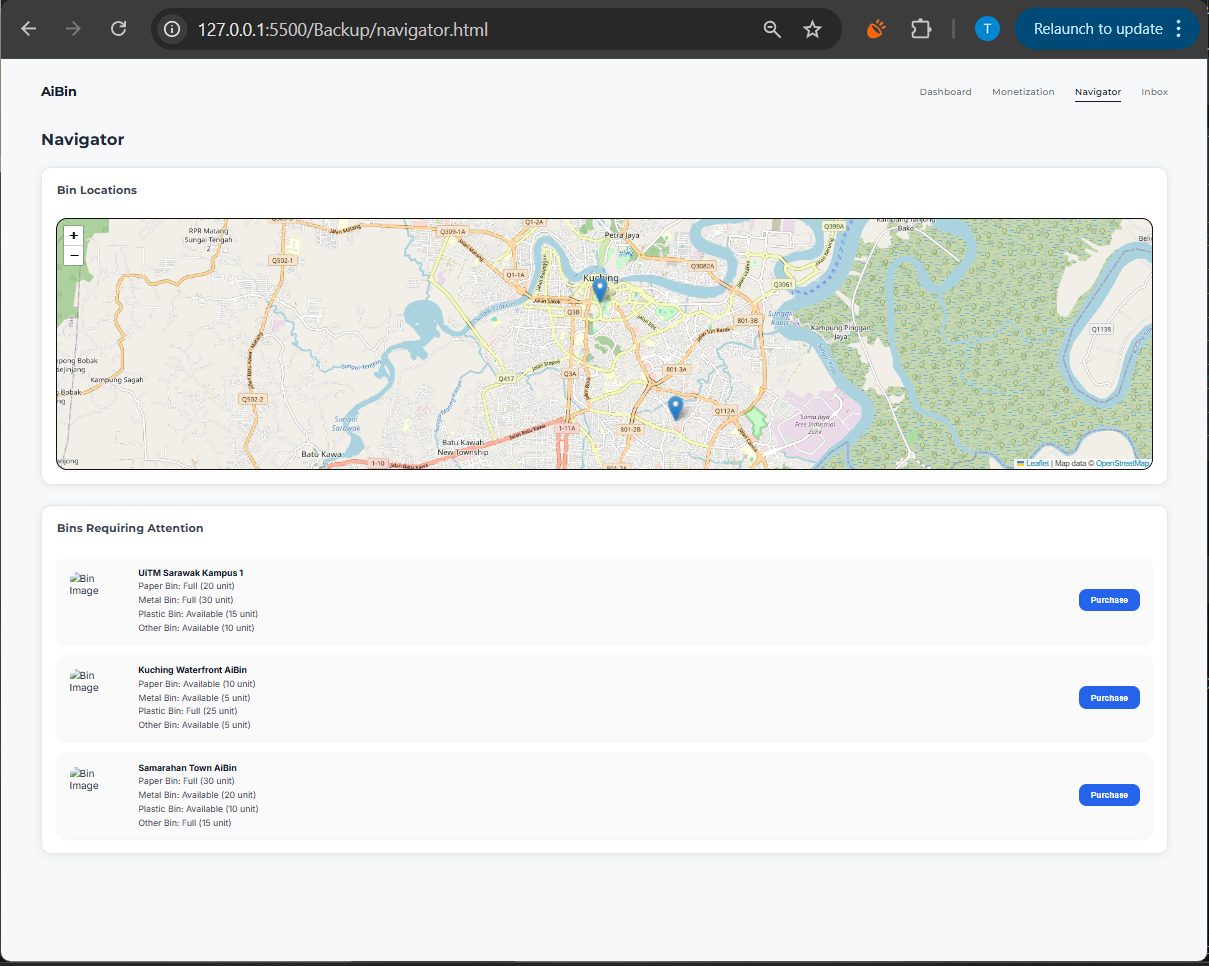Select the Navigator tab

coord(1098,92)
